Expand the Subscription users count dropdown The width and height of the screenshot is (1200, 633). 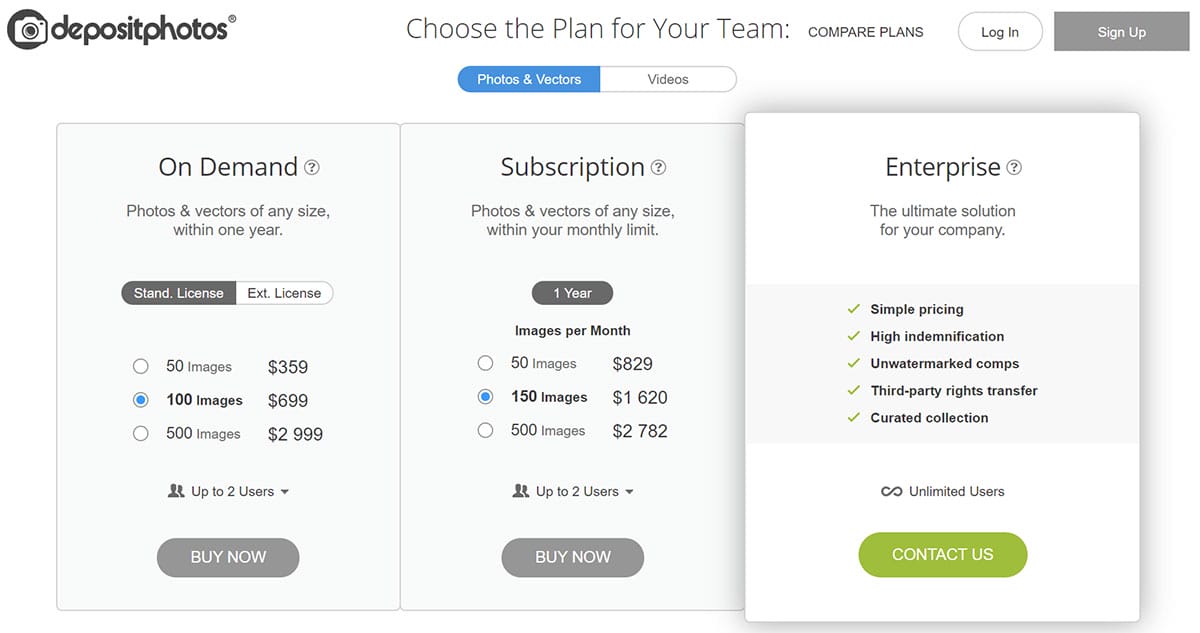[629, 492]
